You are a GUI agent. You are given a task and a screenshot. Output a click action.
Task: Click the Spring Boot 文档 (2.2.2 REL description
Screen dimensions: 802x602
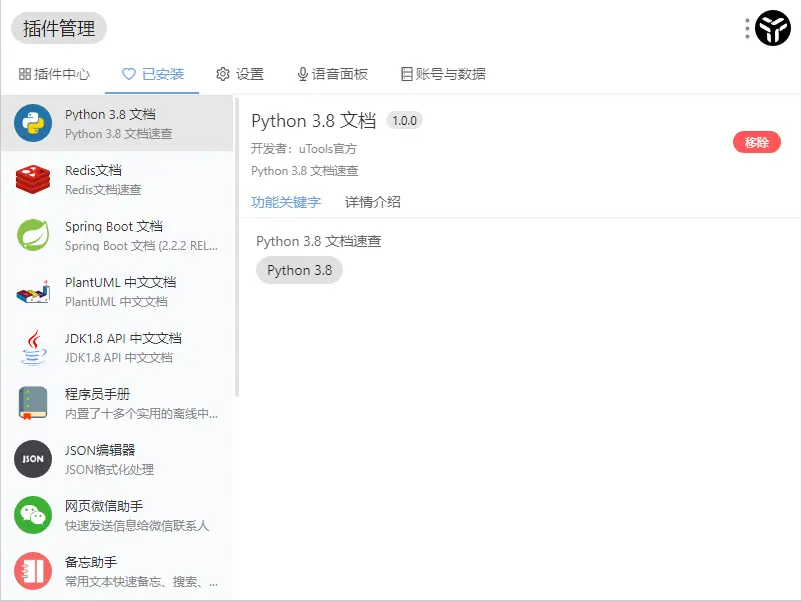point(141,246)
